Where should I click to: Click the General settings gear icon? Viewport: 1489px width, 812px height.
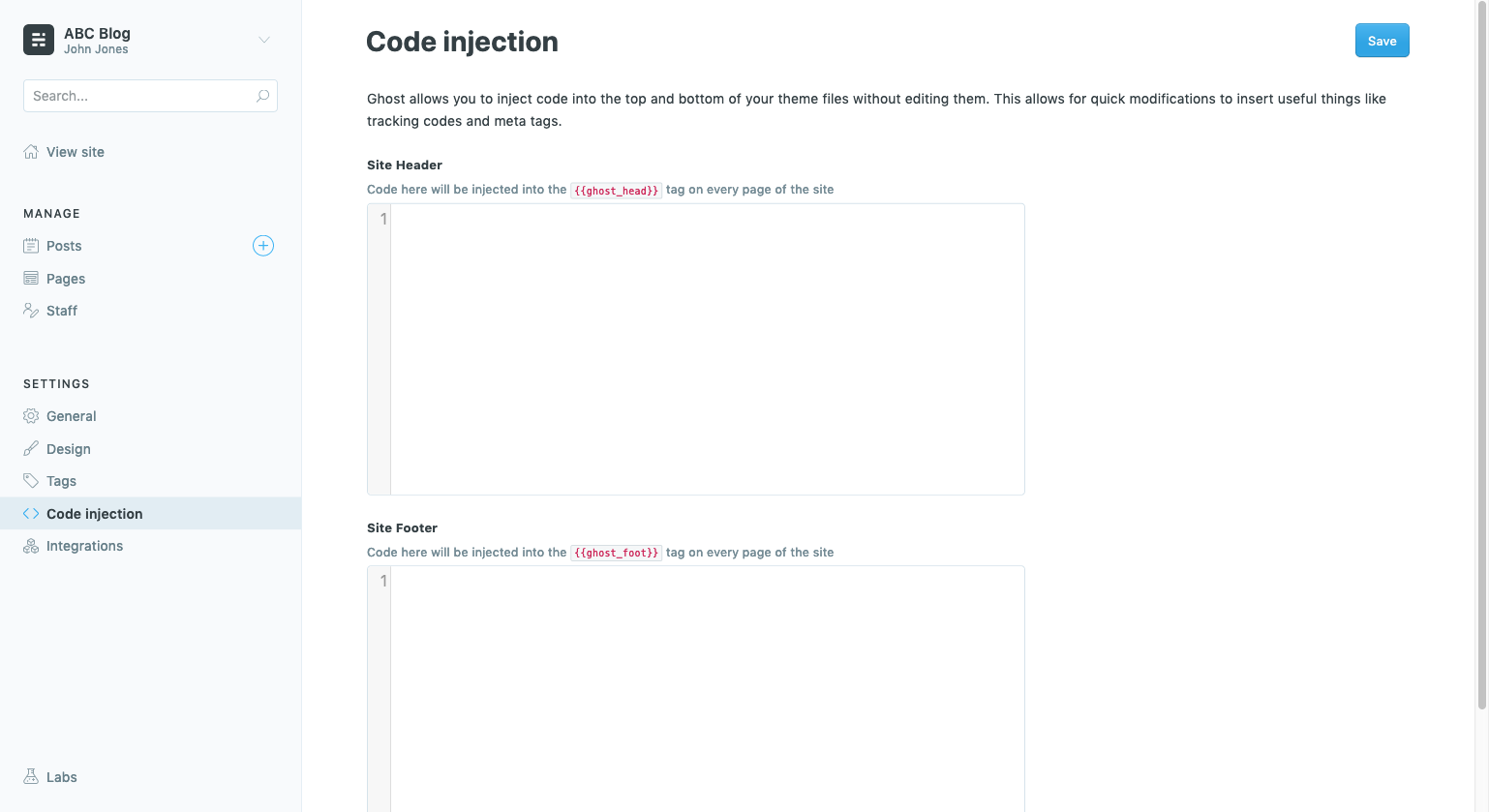[31, 416]
